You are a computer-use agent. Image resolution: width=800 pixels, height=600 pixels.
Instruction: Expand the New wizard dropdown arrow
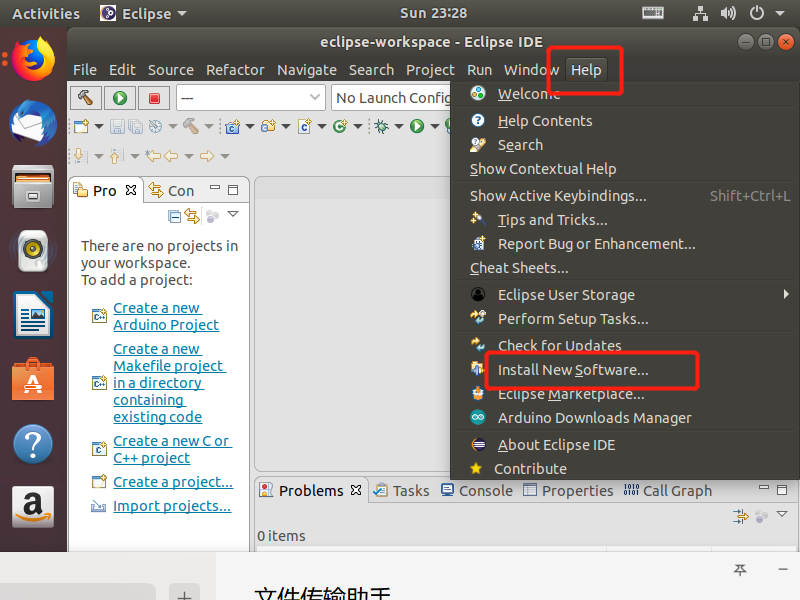coord(99,126)
